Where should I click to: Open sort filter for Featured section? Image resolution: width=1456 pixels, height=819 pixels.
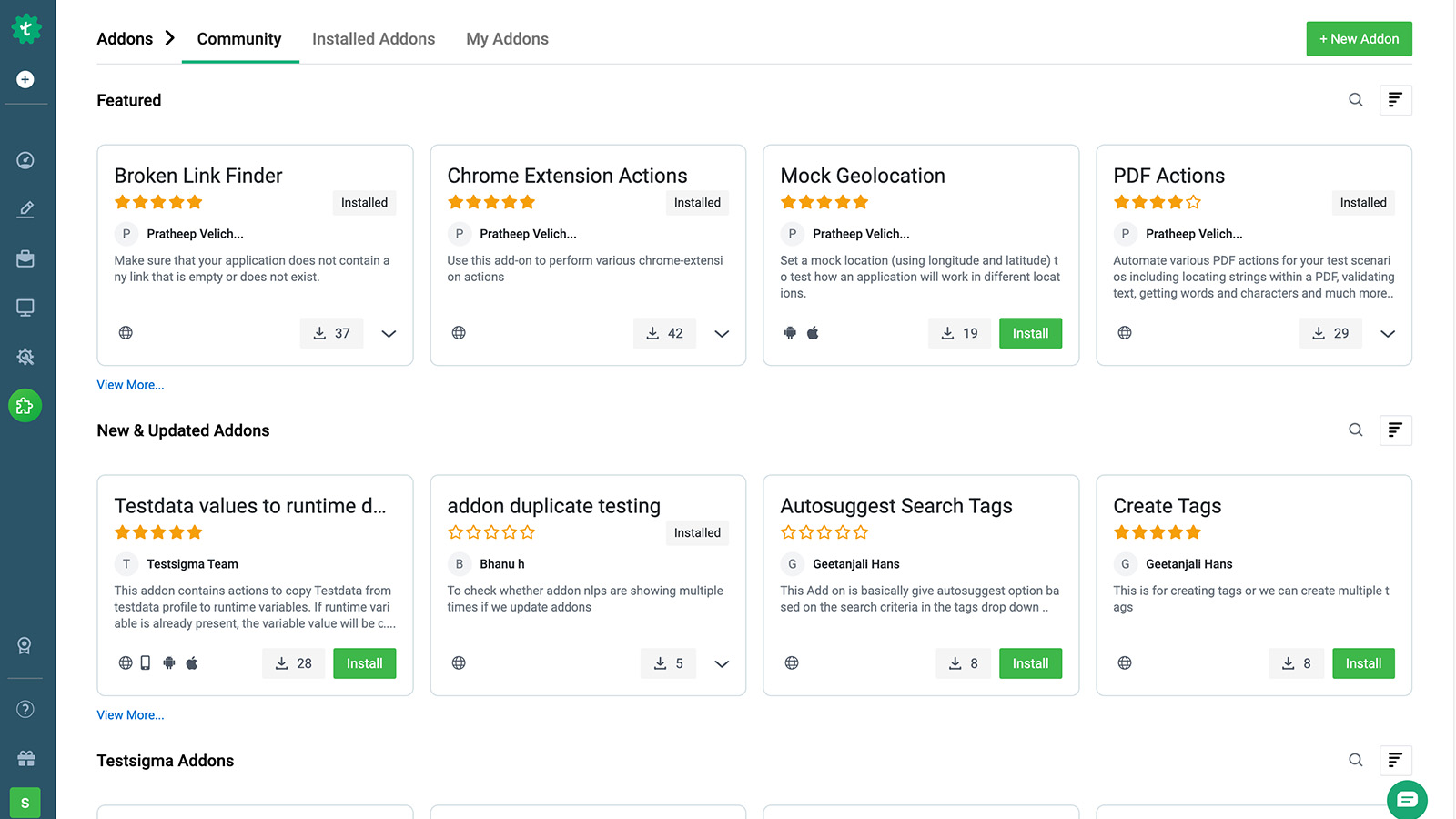pyautogui.click(x=1396, y=100)
